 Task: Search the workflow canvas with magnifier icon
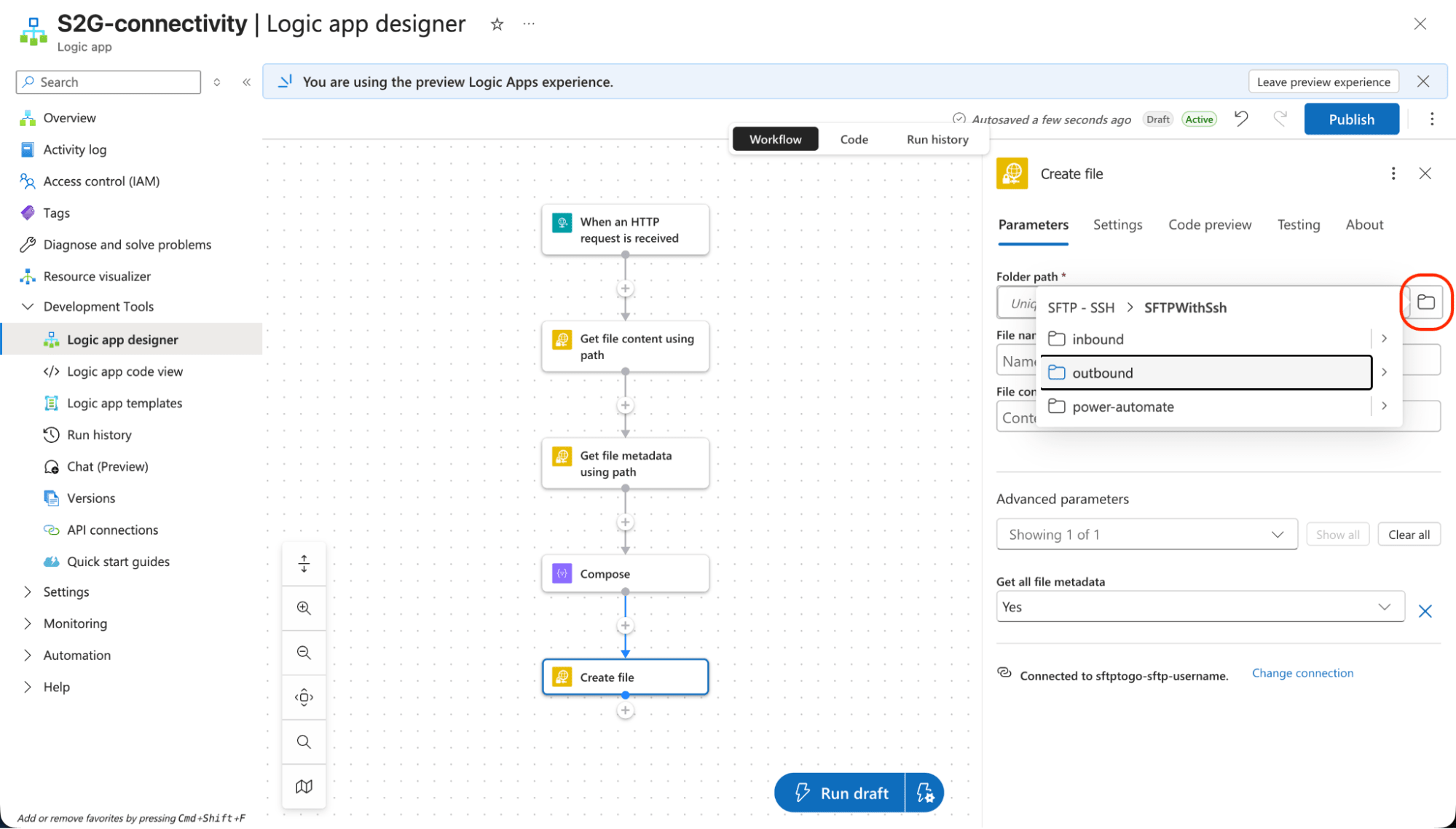[x=304, y=742]
